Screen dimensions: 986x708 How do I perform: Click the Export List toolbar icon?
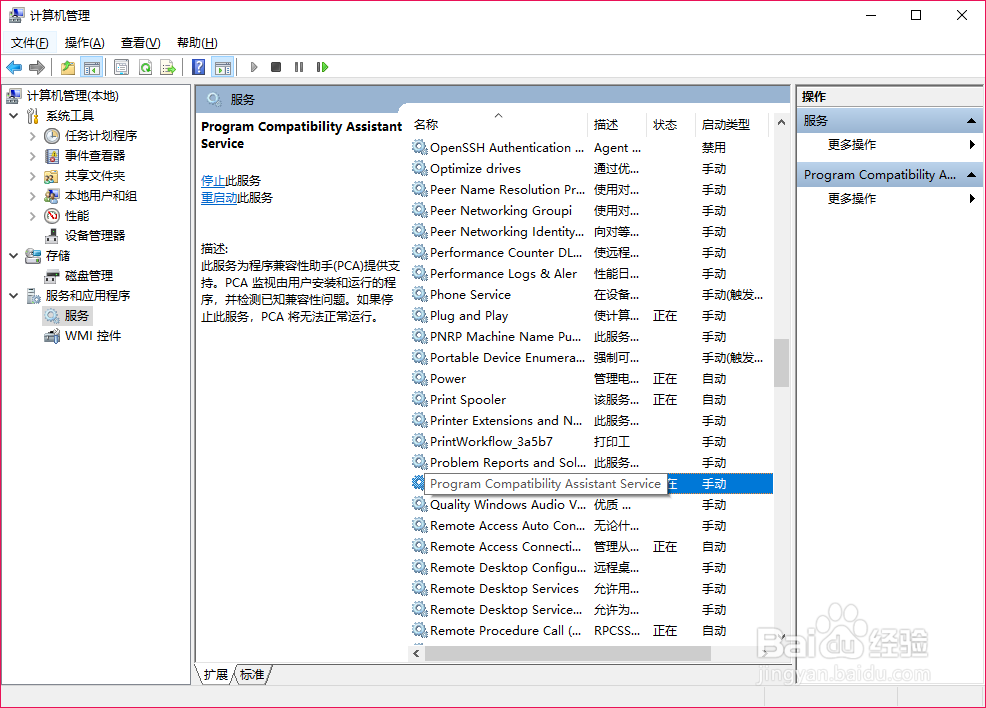tap(169, 67)
